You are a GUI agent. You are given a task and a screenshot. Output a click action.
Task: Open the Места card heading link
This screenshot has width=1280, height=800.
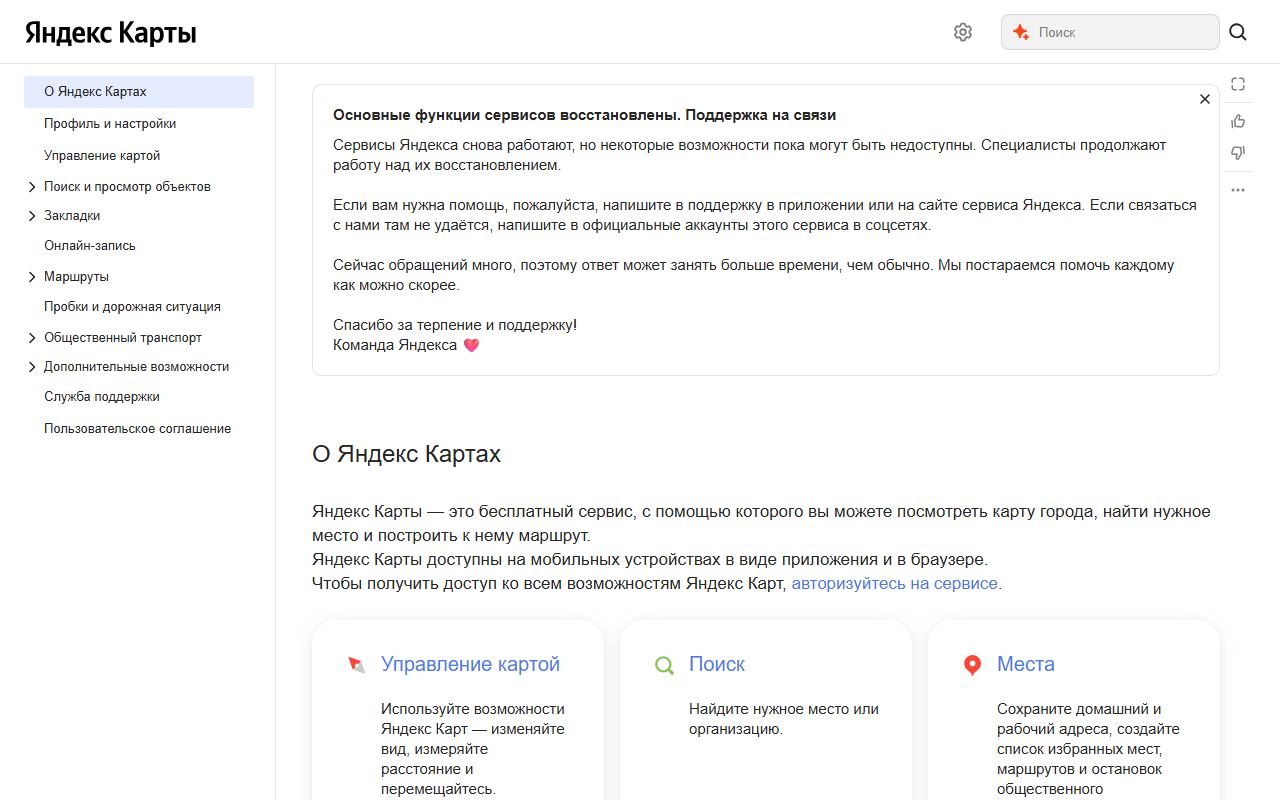click(x=1026, y=664)
